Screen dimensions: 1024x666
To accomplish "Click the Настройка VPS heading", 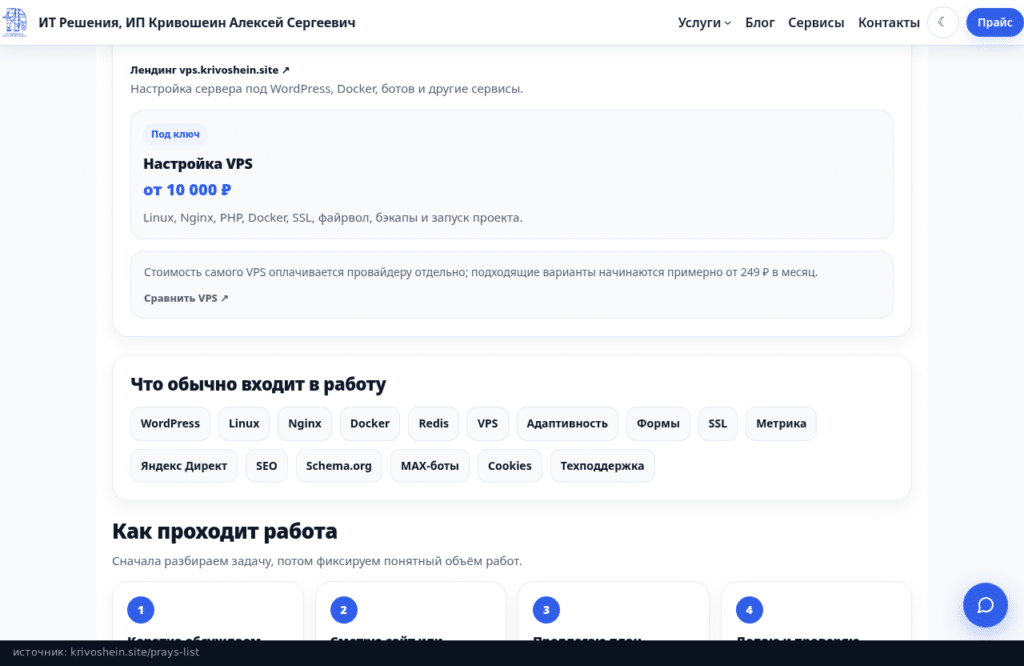I will pyautogui.click(x=198, y=163).
